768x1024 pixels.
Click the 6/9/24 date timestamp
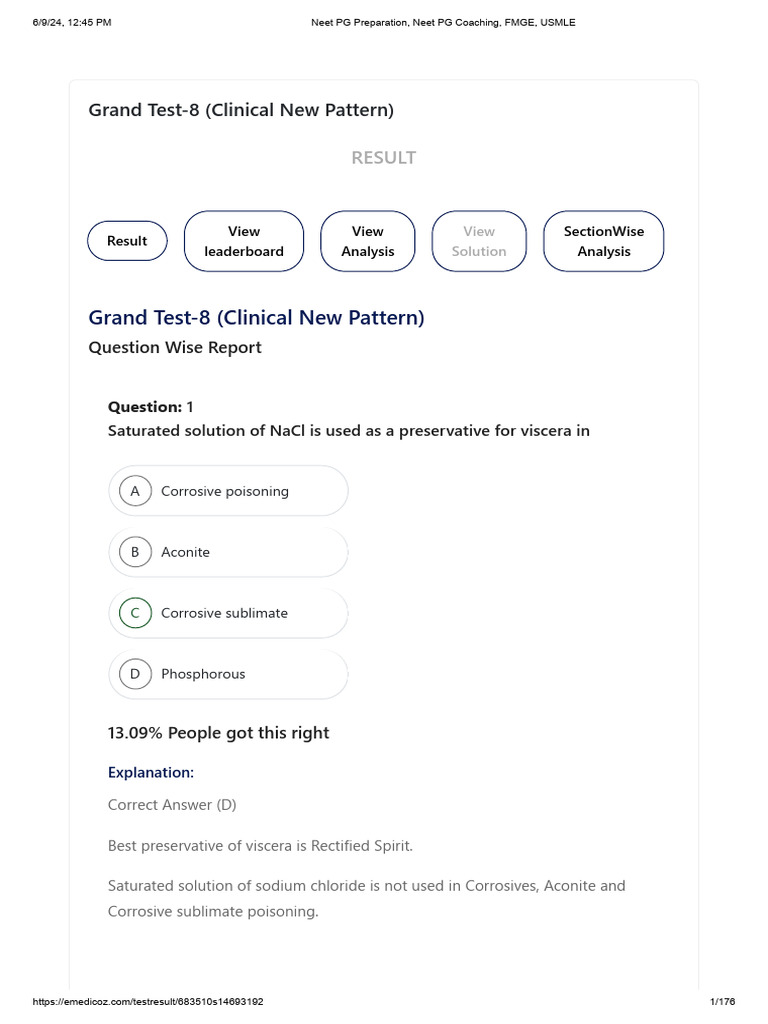click(71, 23)
